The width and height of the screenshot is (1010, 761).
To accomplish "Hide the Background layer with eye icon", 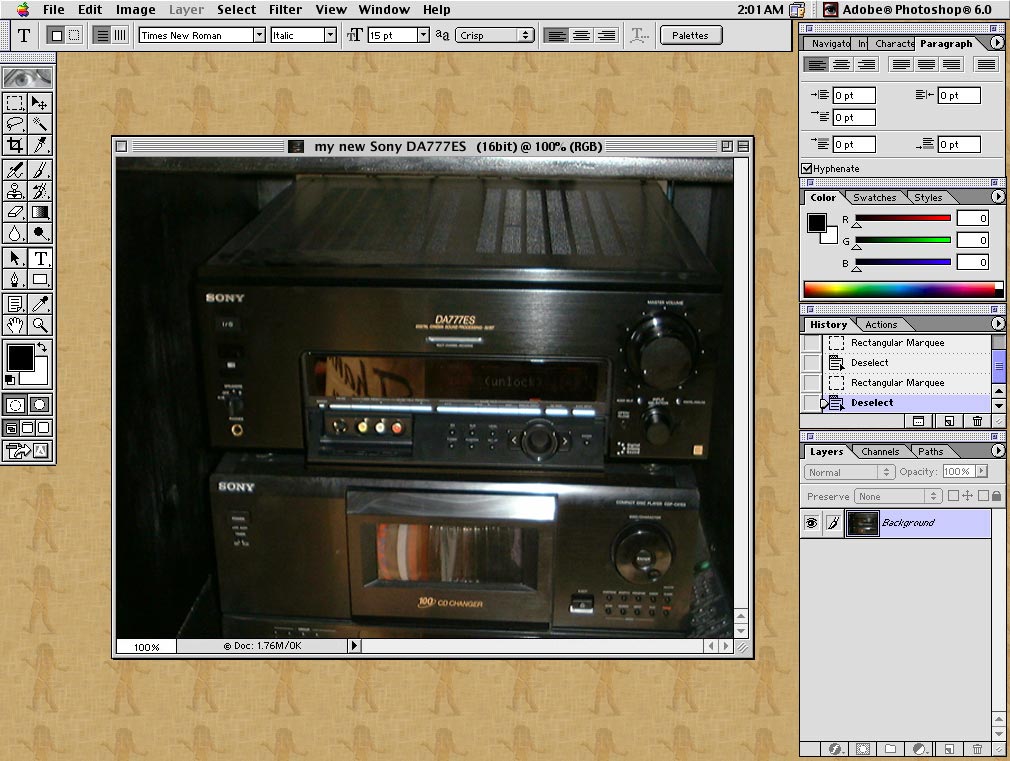I will tap(811, 523).
